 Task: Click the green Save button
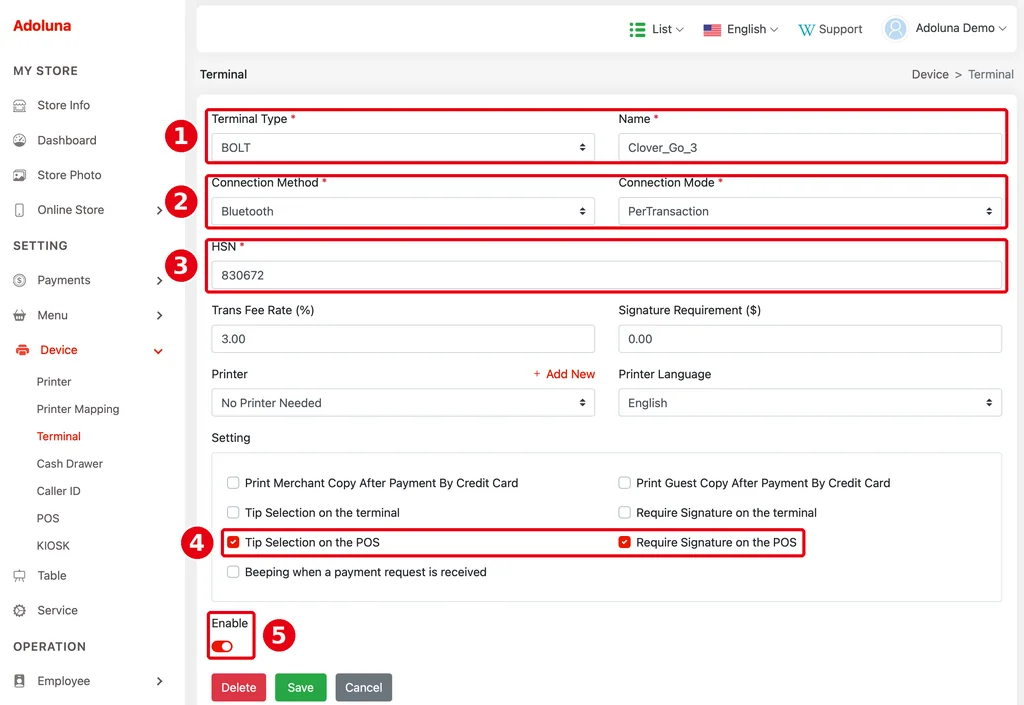(x=300, y=687)
